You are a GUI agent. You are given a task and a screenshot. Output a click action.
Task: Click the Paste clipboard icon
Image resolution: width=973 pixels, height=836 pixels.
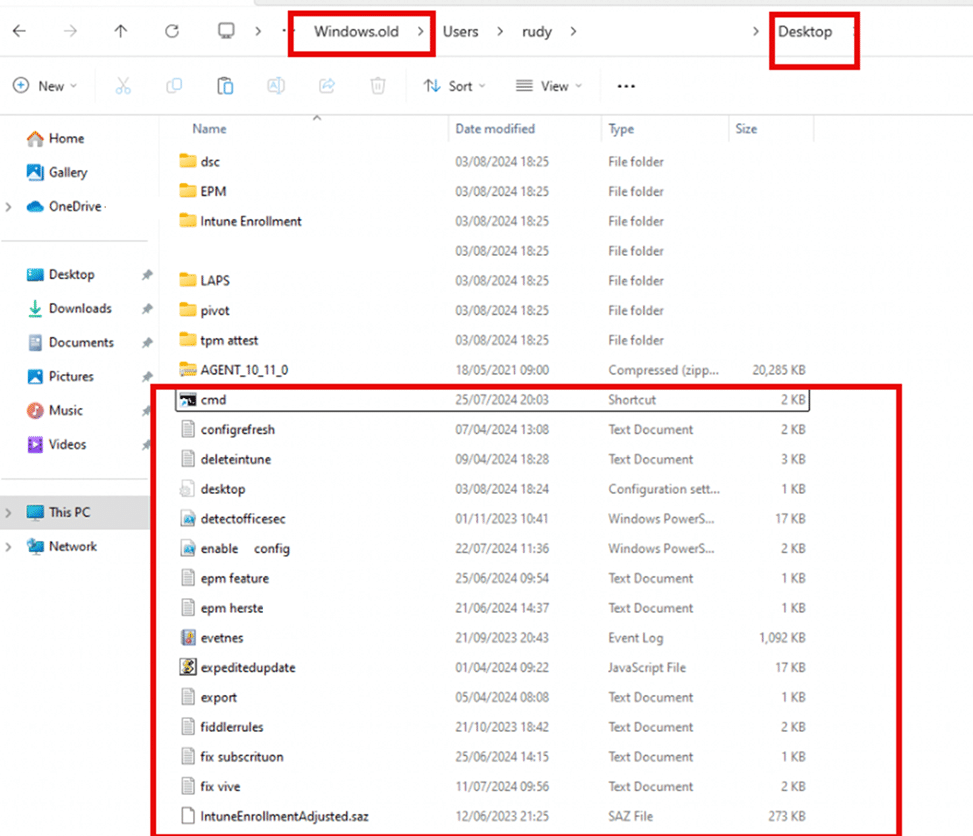[x=225, y=86]
